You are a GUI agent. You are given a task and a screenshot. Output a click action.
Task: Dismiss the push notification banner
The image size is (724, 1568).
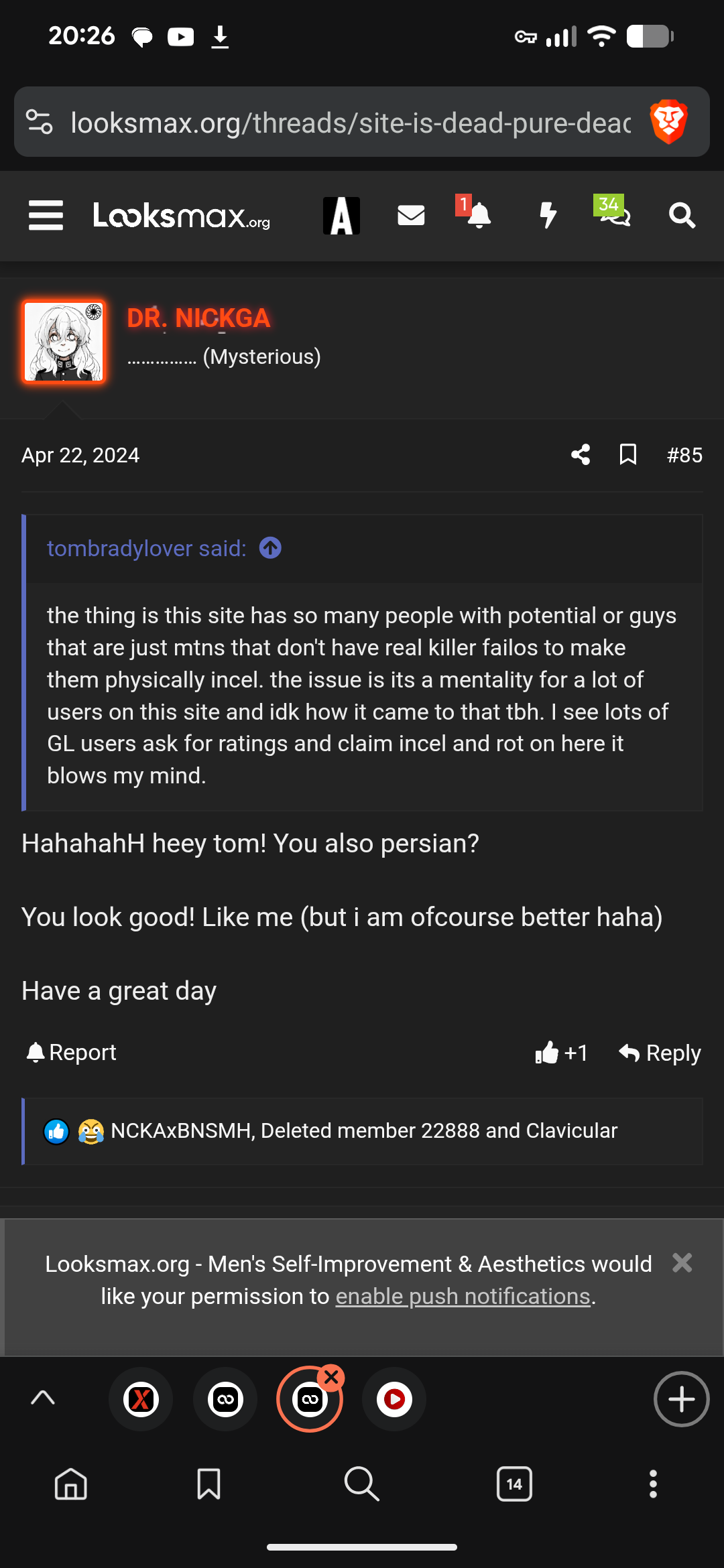[682, 1263]
